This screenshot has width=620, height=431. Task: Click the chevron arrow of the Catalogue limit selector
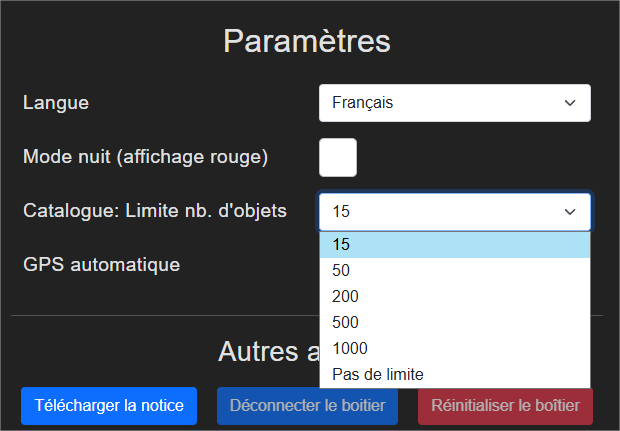click(570, 212)
